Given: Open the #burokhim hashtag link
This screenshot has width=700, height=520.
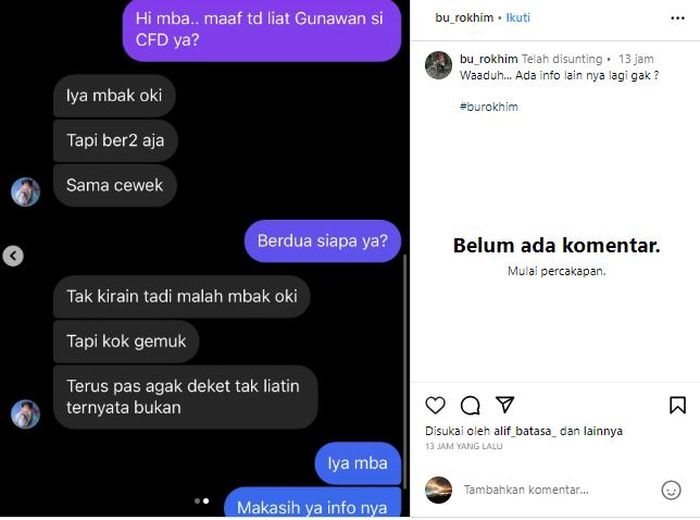Looking at the screenshot, I should pos(489,107).
